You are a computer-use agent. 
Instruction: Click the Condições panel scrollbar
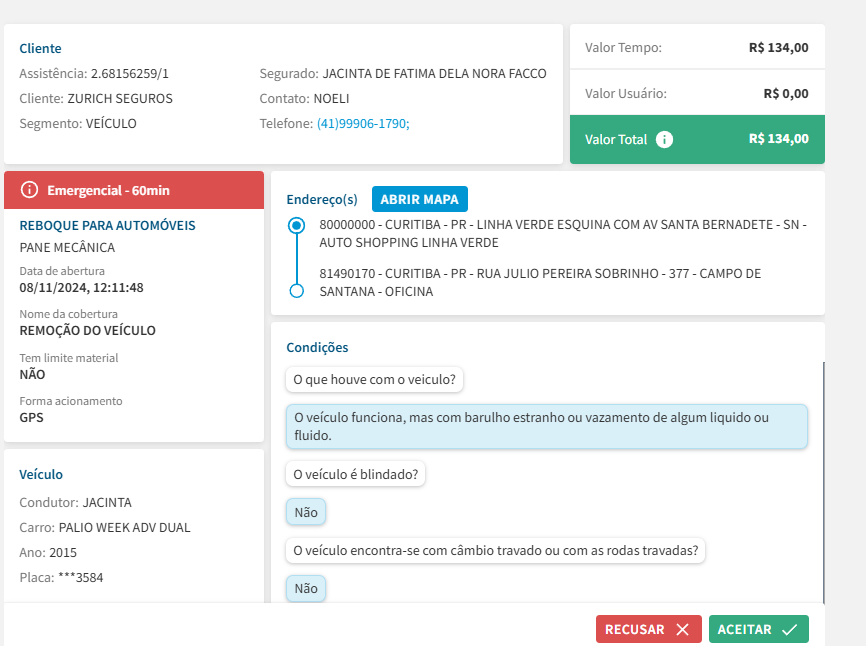pos(822,480)
